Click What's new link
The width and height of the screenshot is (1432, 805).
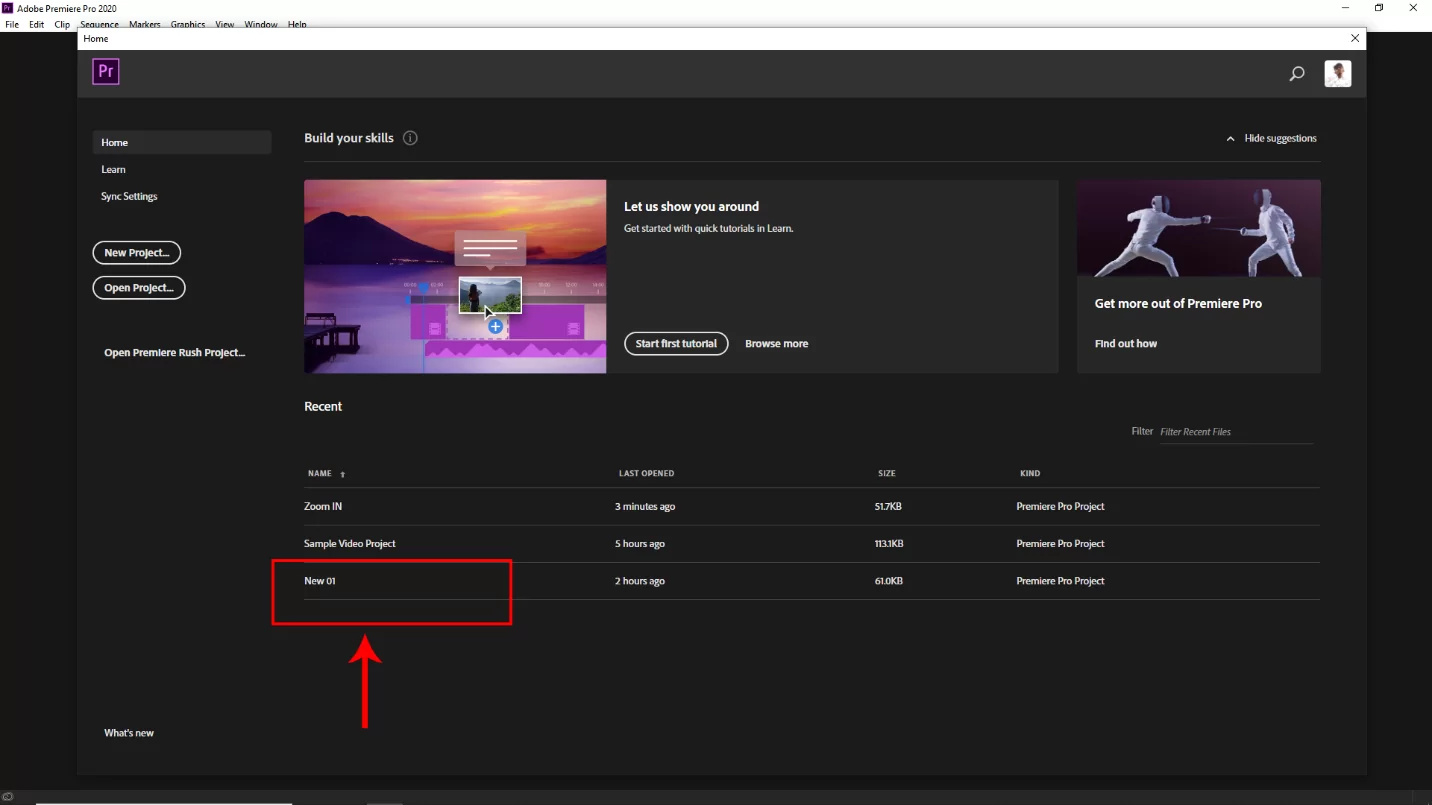[129, 733]
